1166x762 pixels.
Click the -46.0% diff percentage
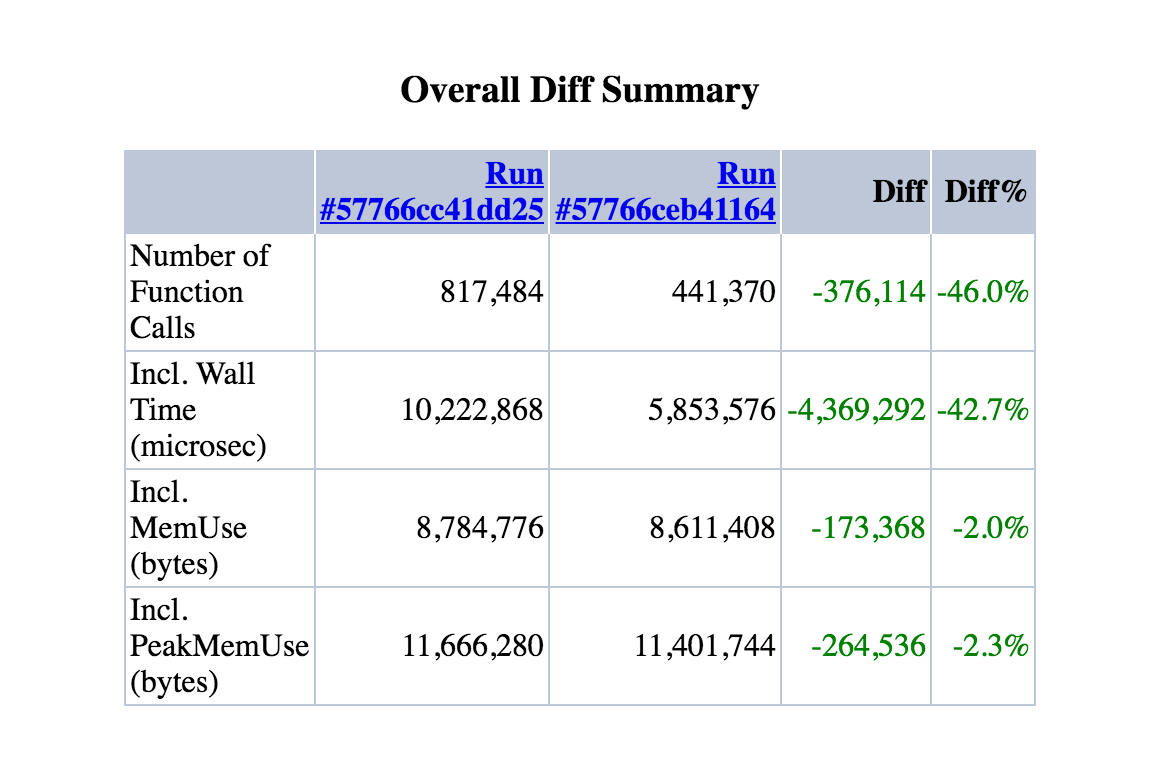[983, 292]
